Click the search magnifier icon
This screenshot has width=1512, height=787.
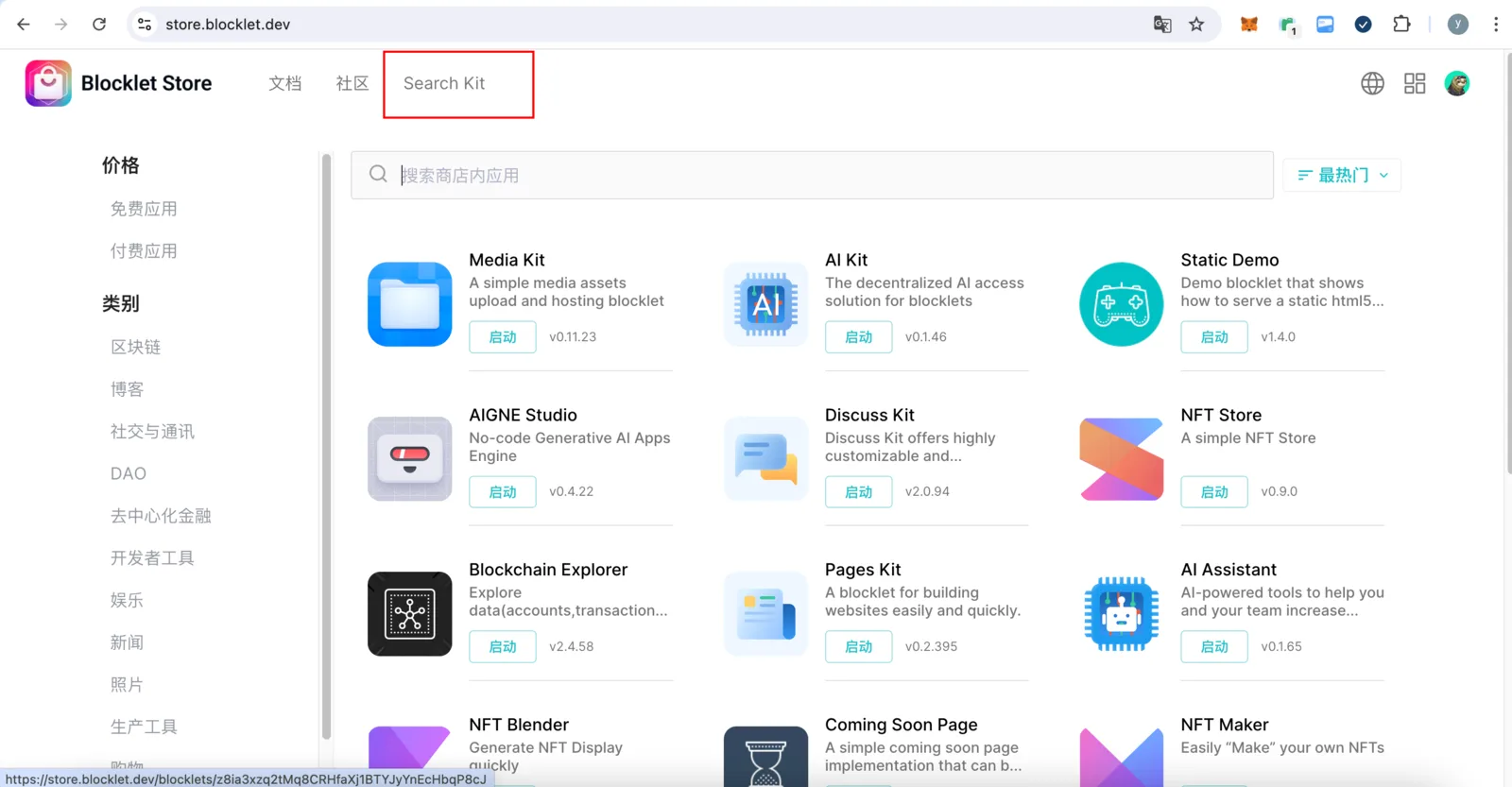pyautogui.click(x=378, y=174)
